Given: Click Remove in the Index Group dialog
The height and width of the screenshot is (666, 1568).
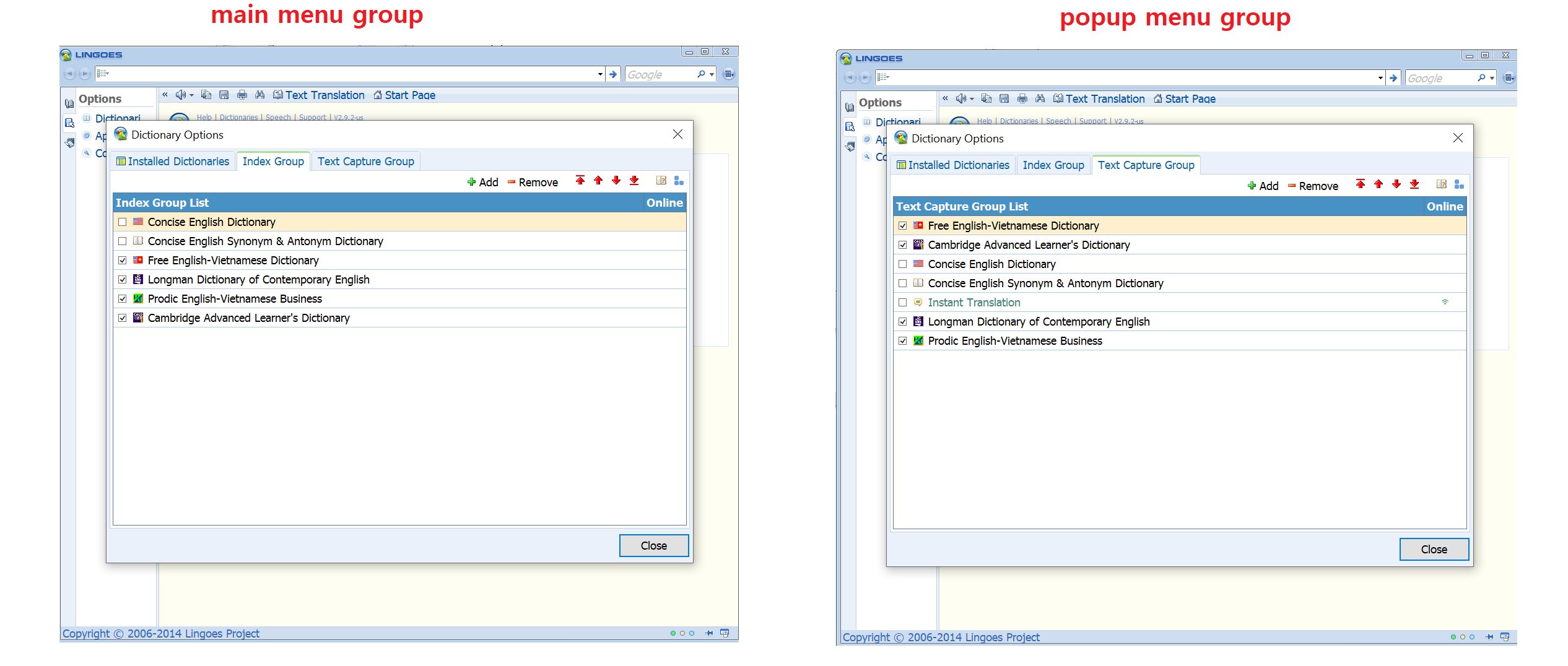Looking at the screenshot, I should click(x=533, y=182).
